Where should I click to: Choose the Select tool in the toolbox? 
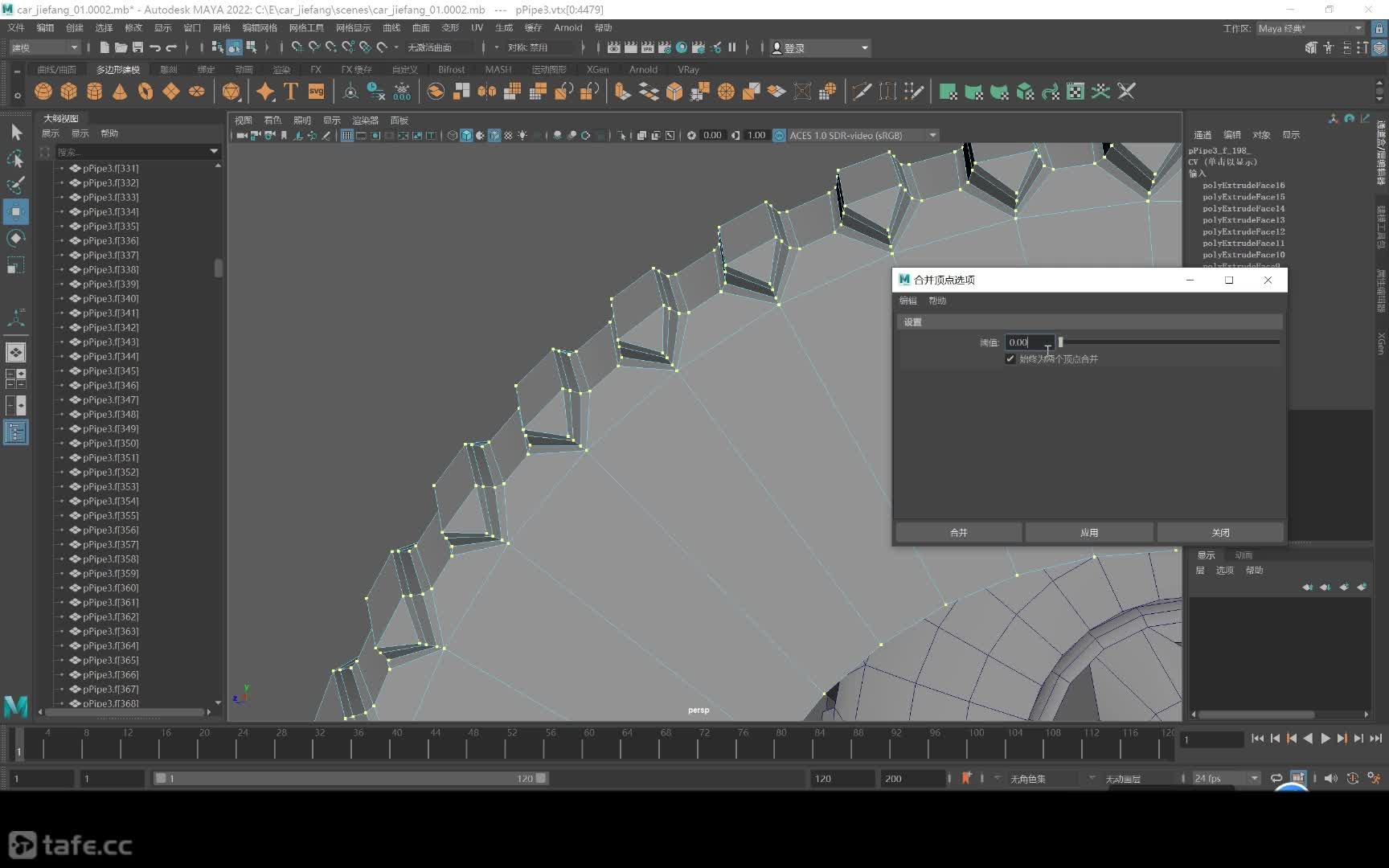pos(16,132)
